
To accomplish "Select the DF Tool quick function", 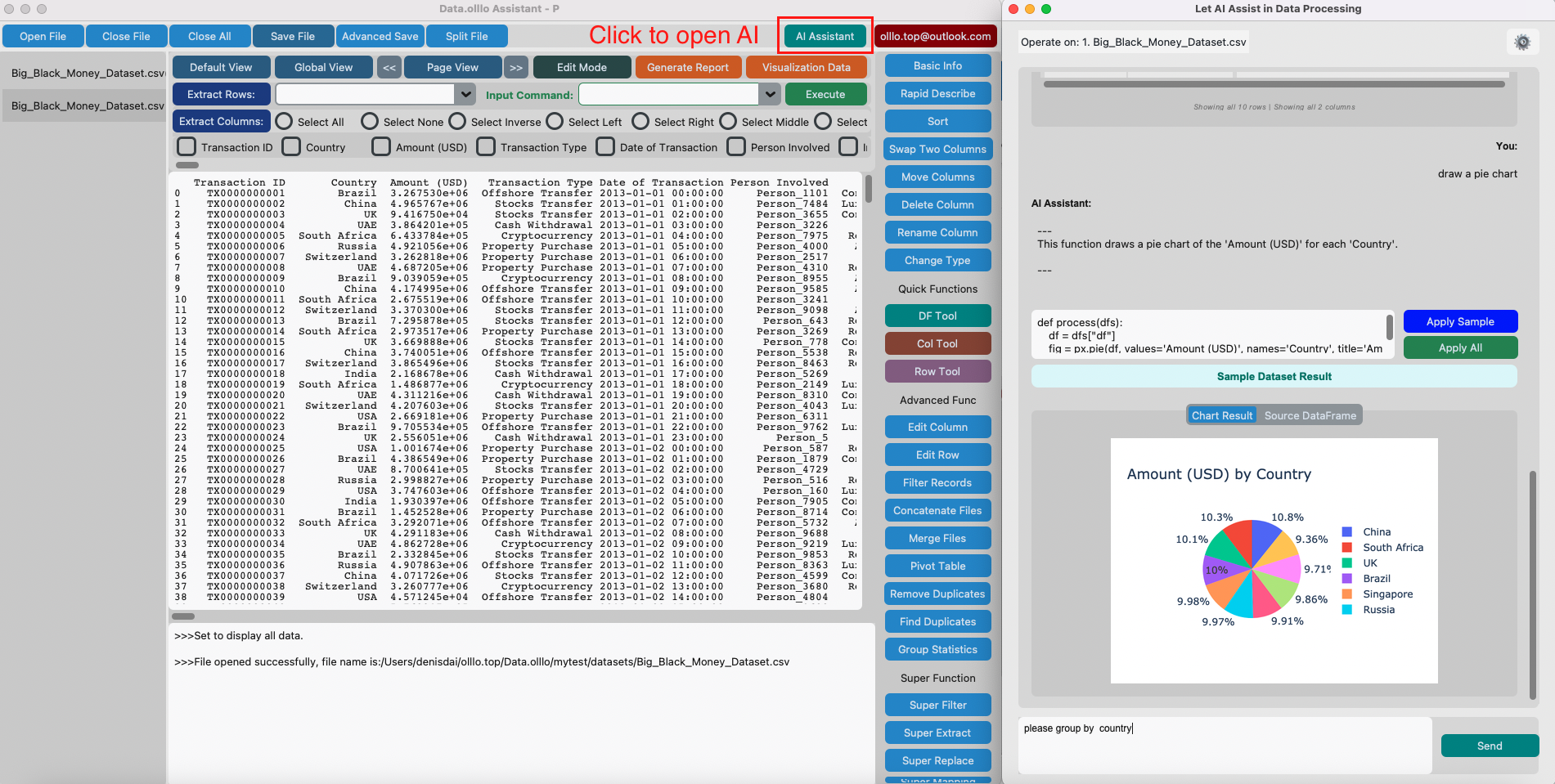I will [937, 316].
